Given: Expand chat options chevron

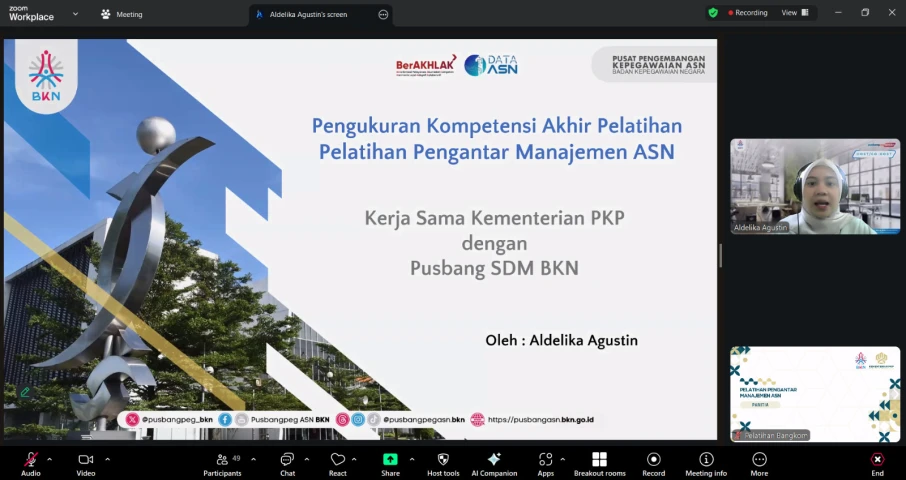Looking at the screenshot, I should [306, 460].
